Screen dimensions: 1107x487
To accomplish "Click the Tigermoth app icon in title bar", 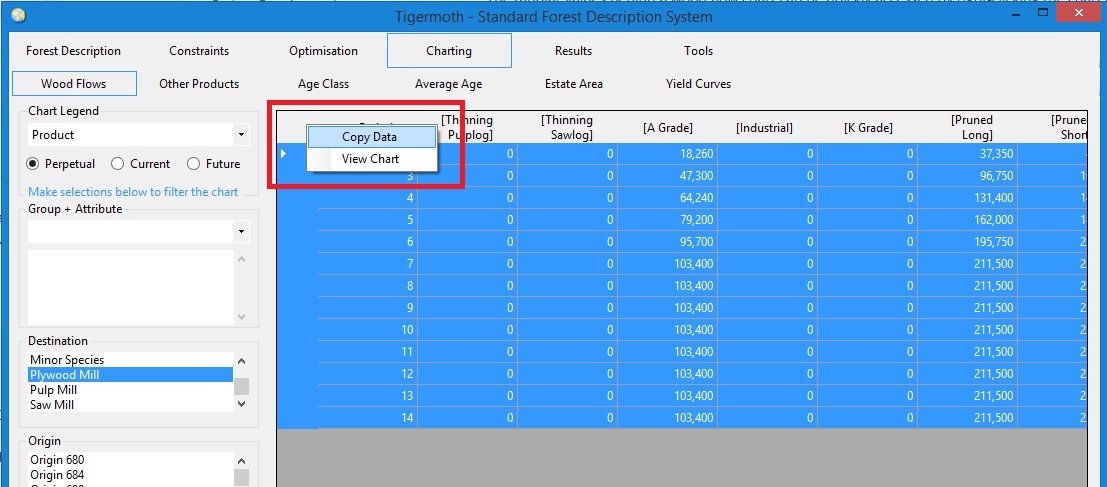I will click(x=18, y=15).
